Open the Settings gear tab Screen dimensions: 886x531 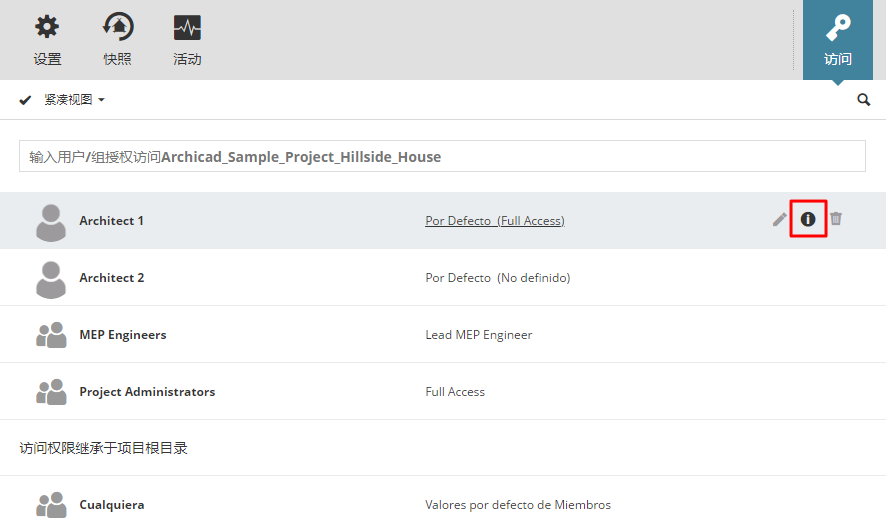(x=47, y=27)
